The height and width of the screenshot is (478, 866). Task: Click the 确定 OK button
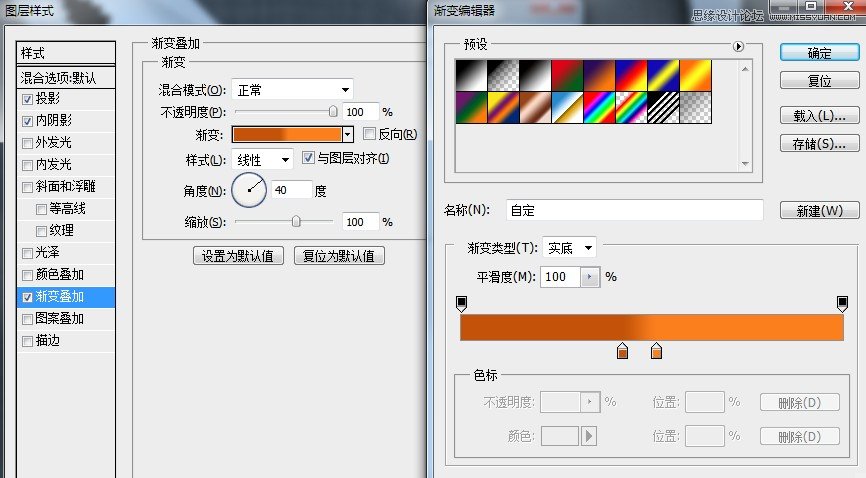[x=819, y=52]
